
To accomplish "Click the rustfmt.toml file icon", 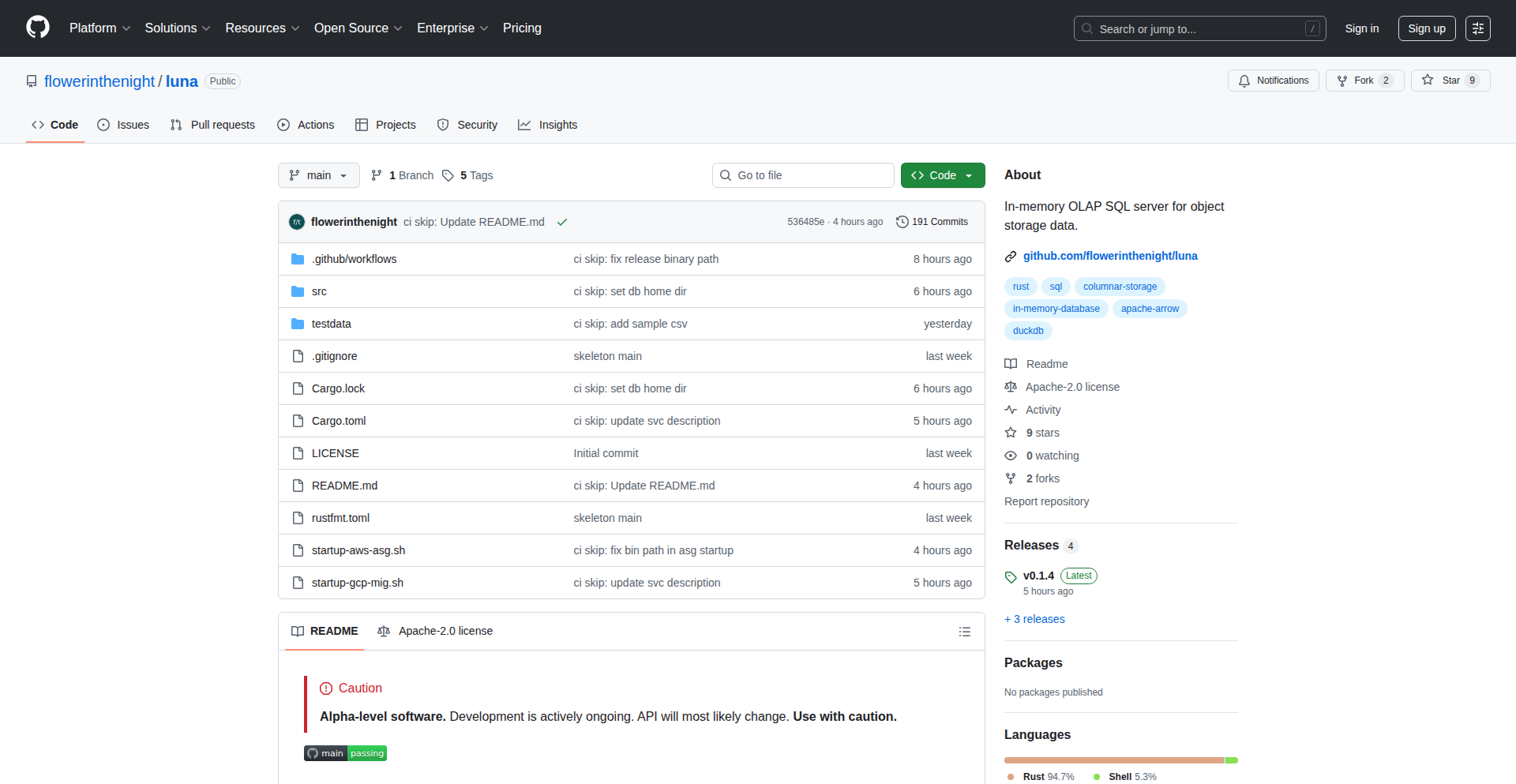I will (x=298, y=518).
